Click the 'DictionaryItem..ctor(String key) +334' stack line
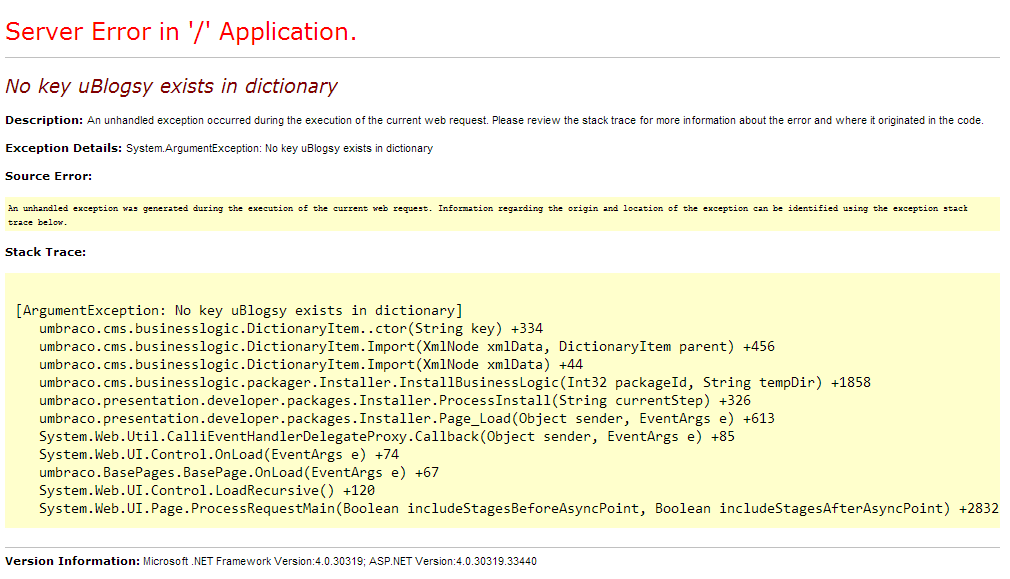The image size is (1010, 579). pyautogui.click(x=291, y=328)
